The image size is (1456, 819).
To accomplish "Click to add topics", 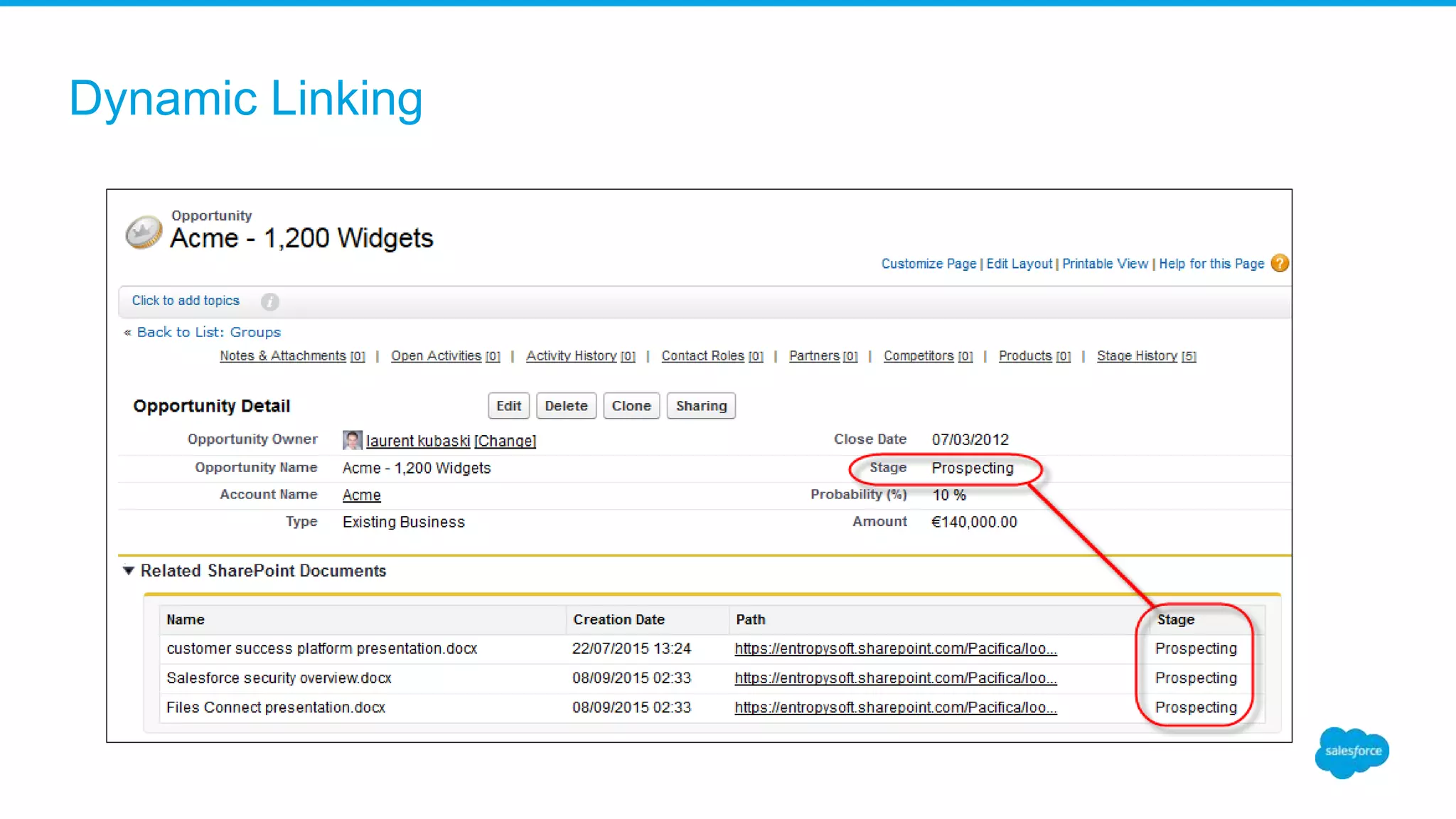I will [186, 301].
